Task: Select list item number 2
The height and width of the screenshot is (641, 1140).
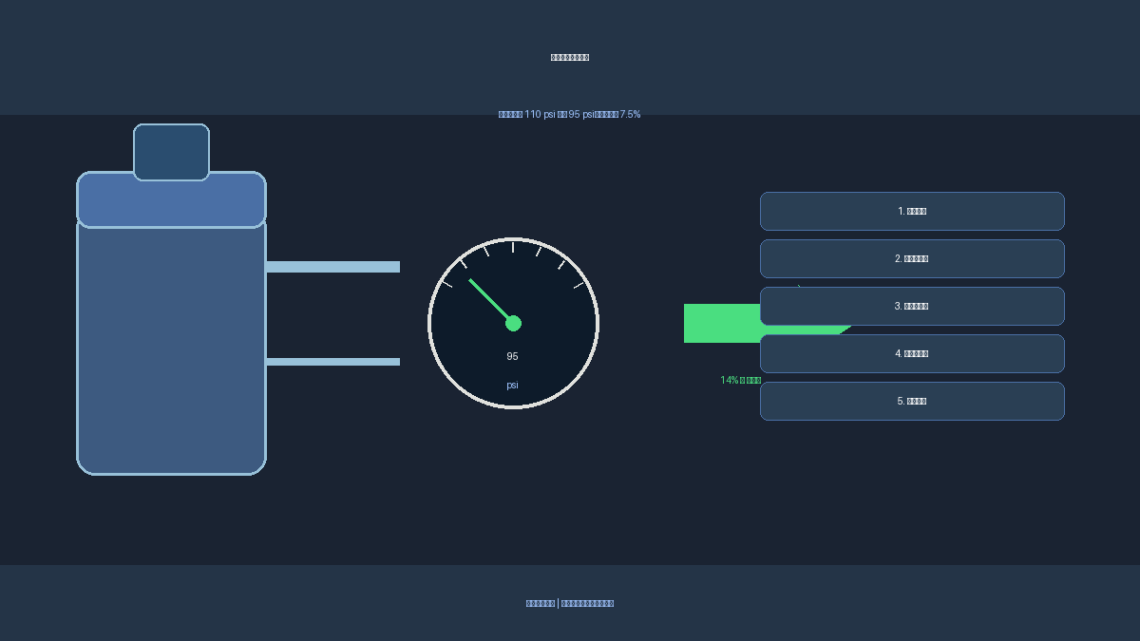Action: 912,259
